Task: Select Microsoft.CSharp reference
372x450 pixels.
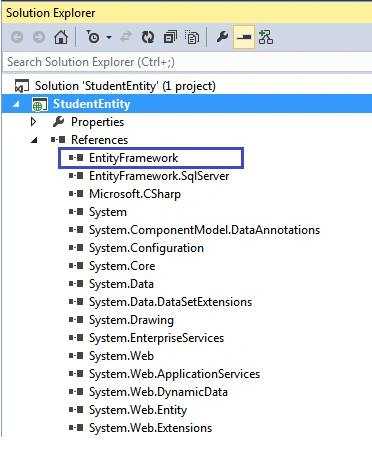Action: pyautogui.click(x=135, y=194)
